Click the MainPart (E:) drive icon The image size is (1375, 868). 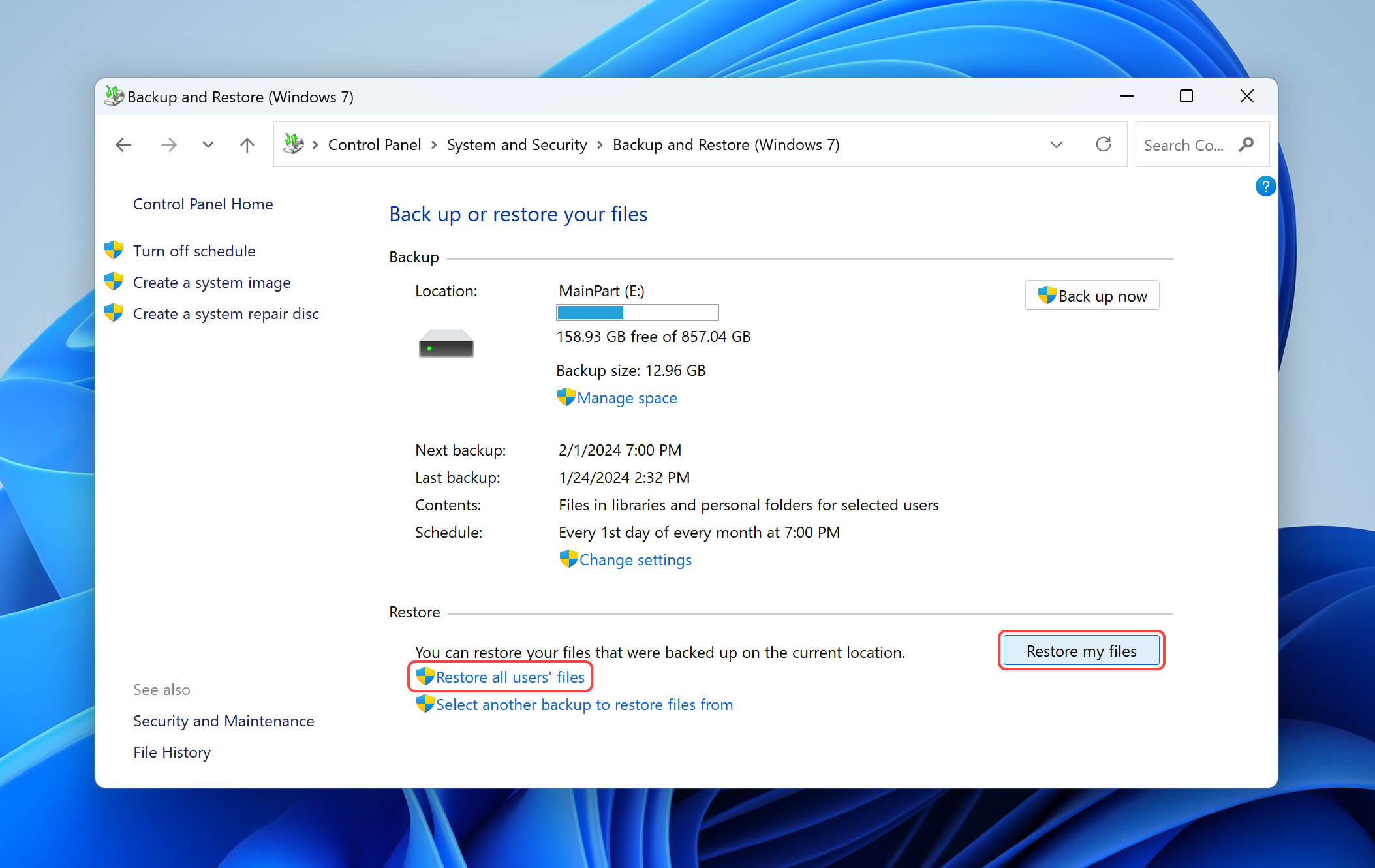click(446, 343)
